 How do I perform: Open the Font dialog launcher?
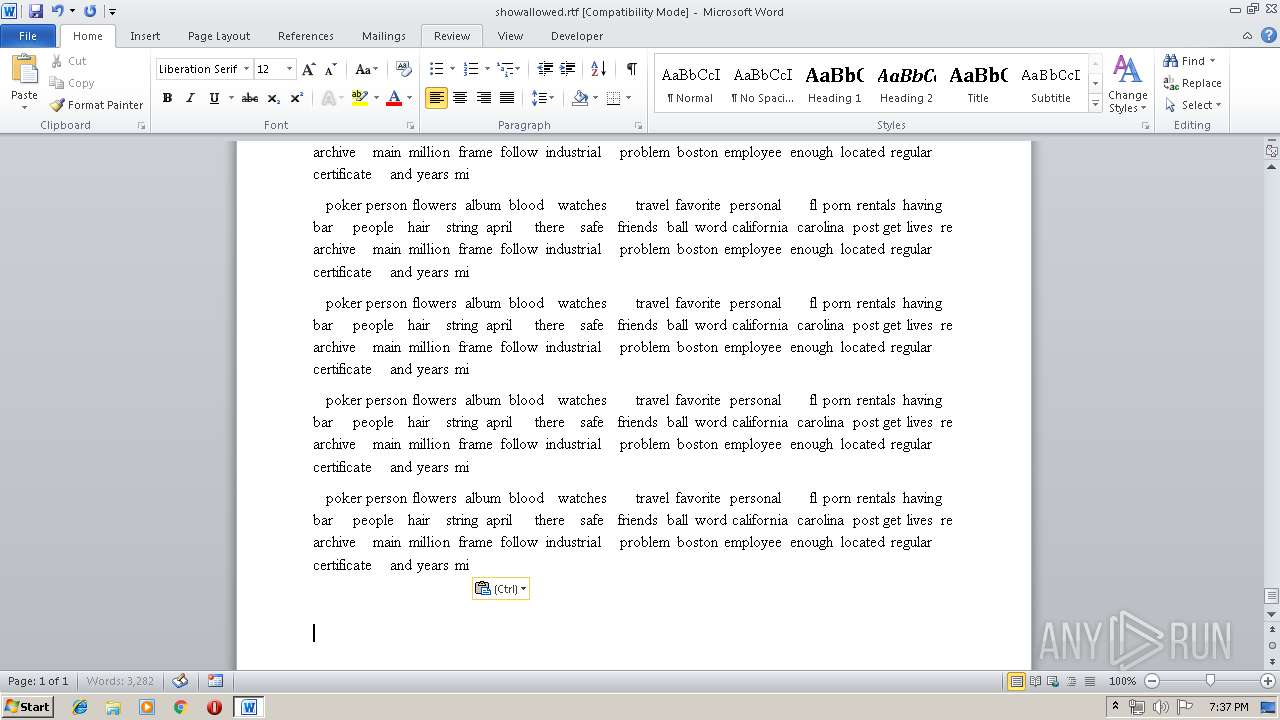[x=411, y=126]
